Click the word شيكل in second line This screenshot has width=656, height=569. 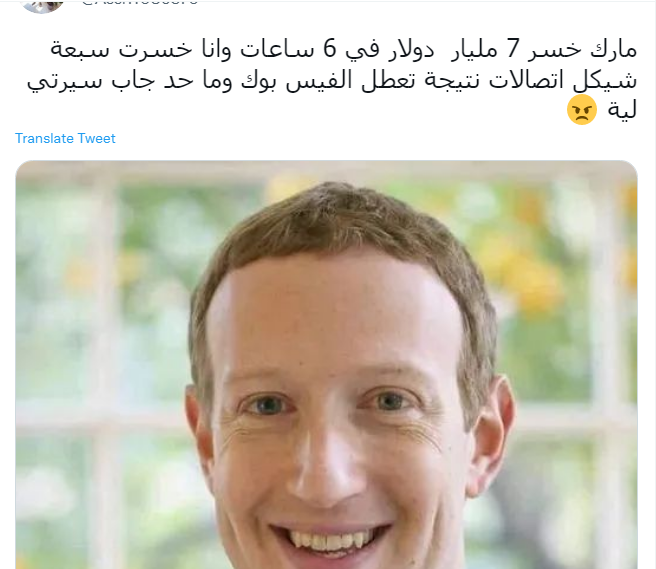(x=605, y=80)
